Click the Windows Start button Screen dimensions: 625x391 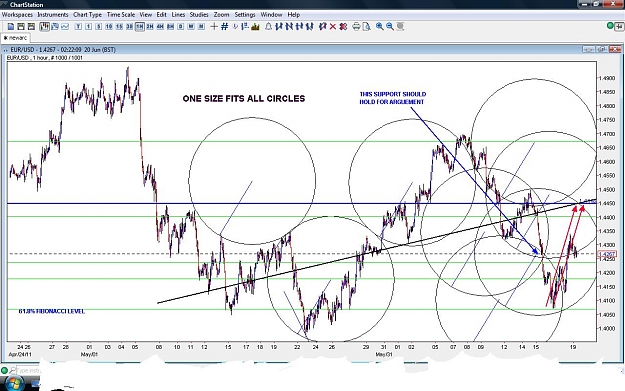click(15, 383)
